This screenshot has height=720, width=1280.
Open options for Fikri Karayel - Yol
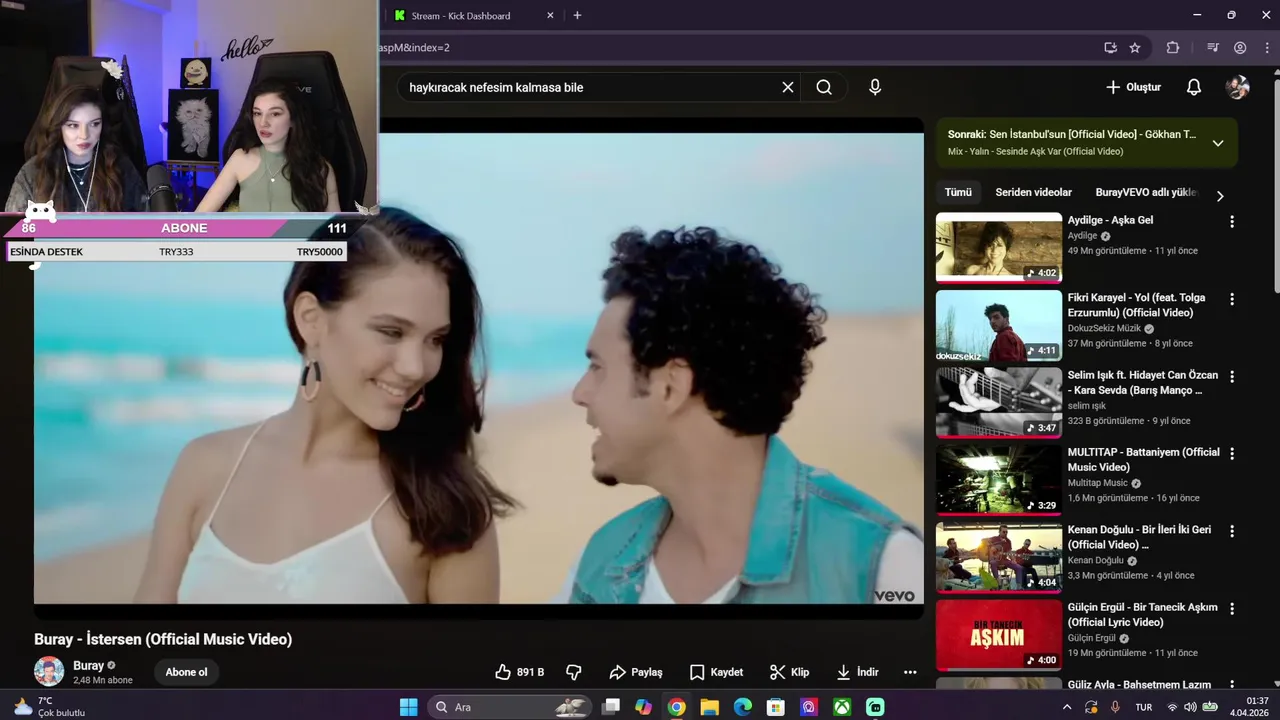coord(1232,299)
